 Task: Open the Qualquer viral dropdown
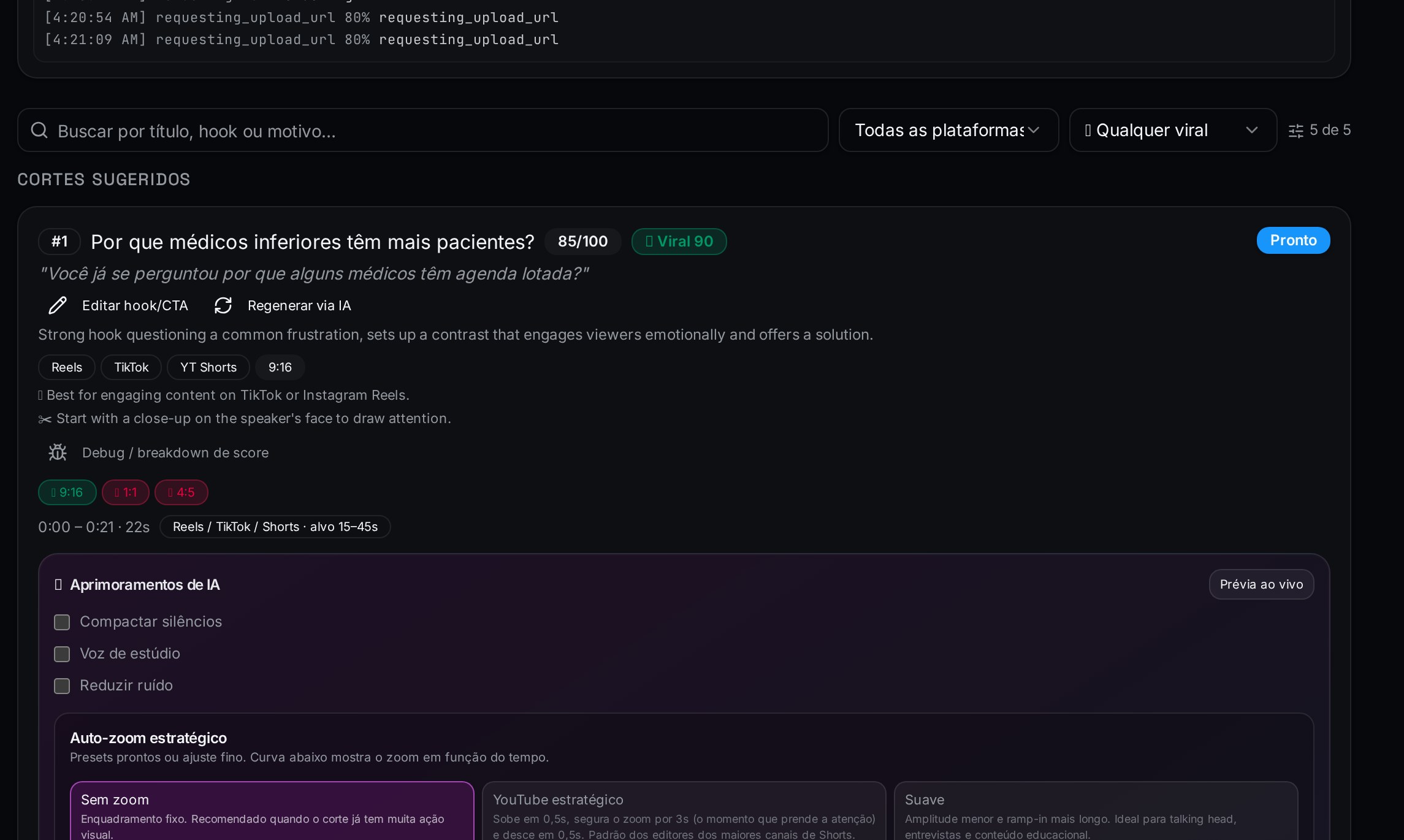(x=1173, y=130)
